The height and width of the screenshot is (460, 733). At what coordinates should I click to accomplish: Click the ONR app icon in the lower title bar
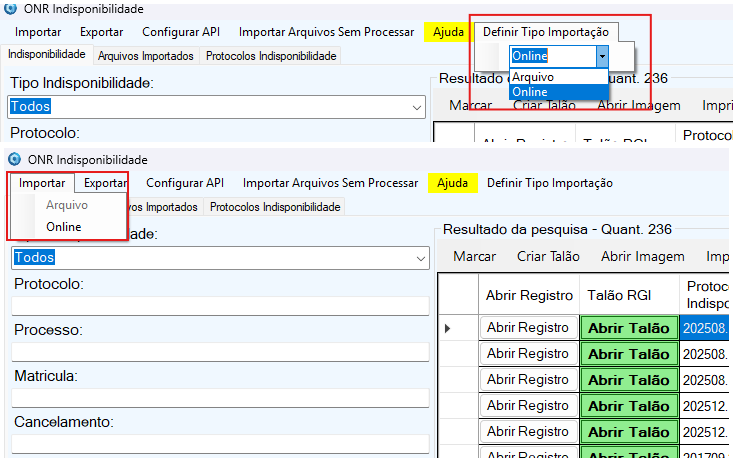[14, 159]
